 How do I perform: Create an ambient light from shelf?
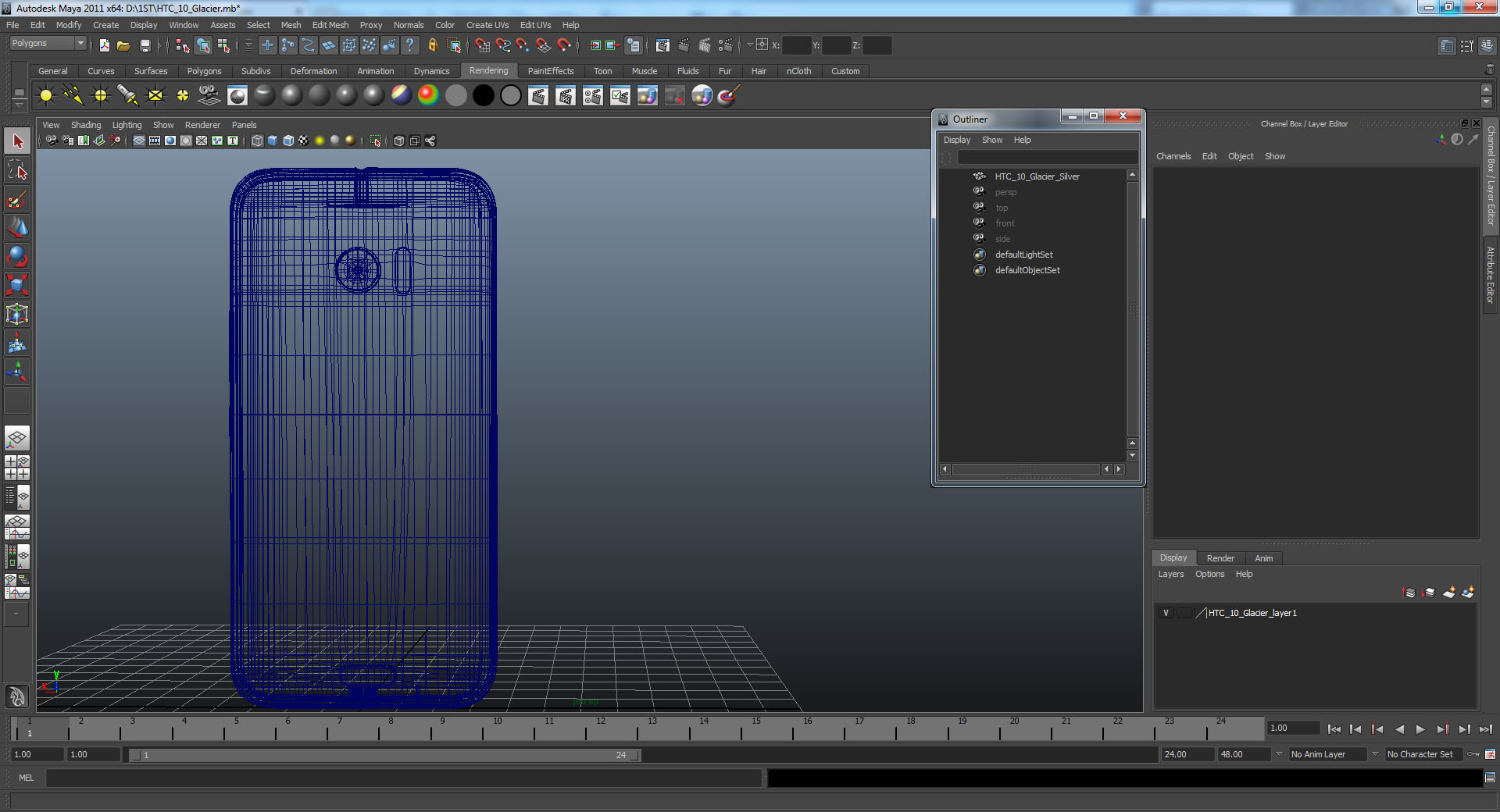[x=46, y=95]
